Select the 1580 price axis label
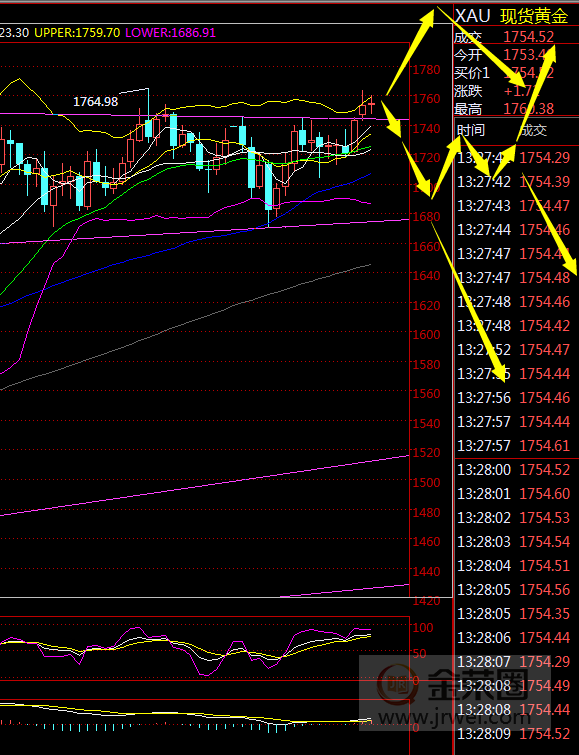Screen dimensions: 579x755 point(426,364)
